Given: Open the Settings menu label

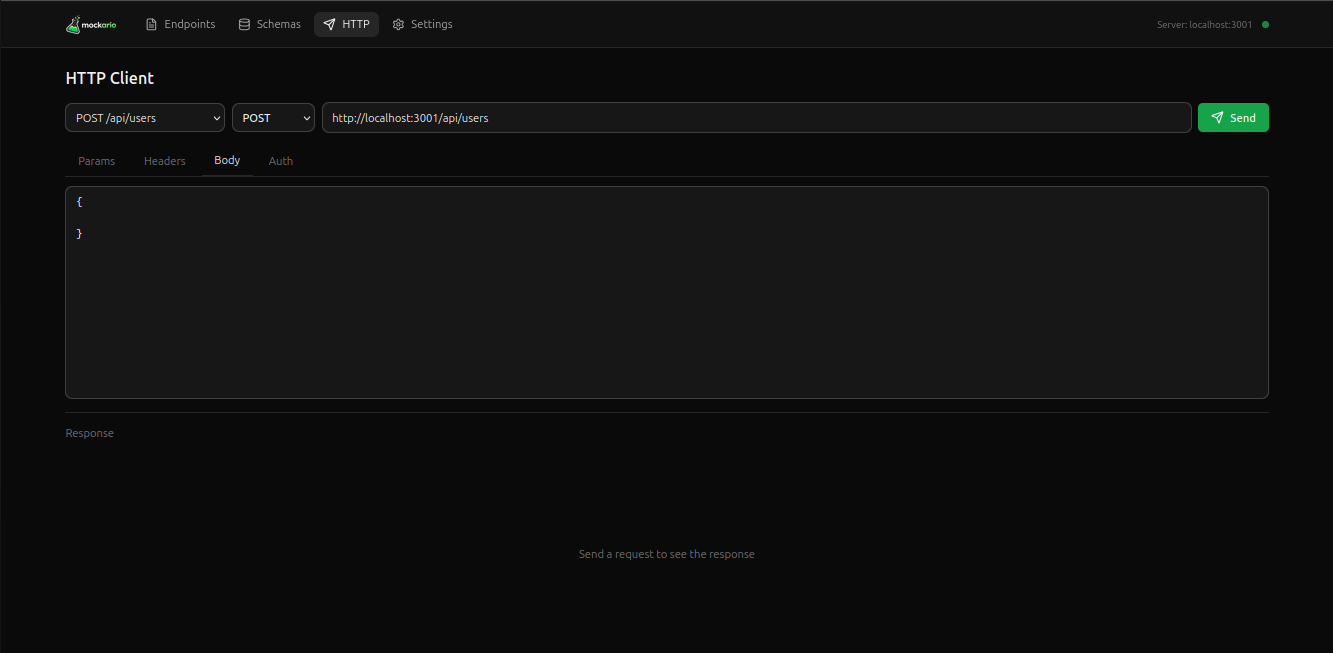Looking at the screenshot, I should click(x=431, y=25).
